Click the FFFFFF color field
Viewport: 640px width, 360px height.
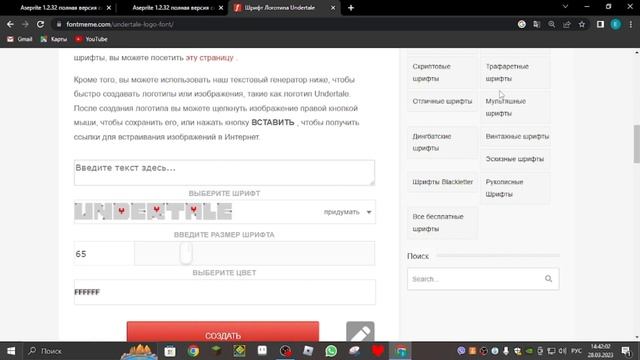[224, 292]
